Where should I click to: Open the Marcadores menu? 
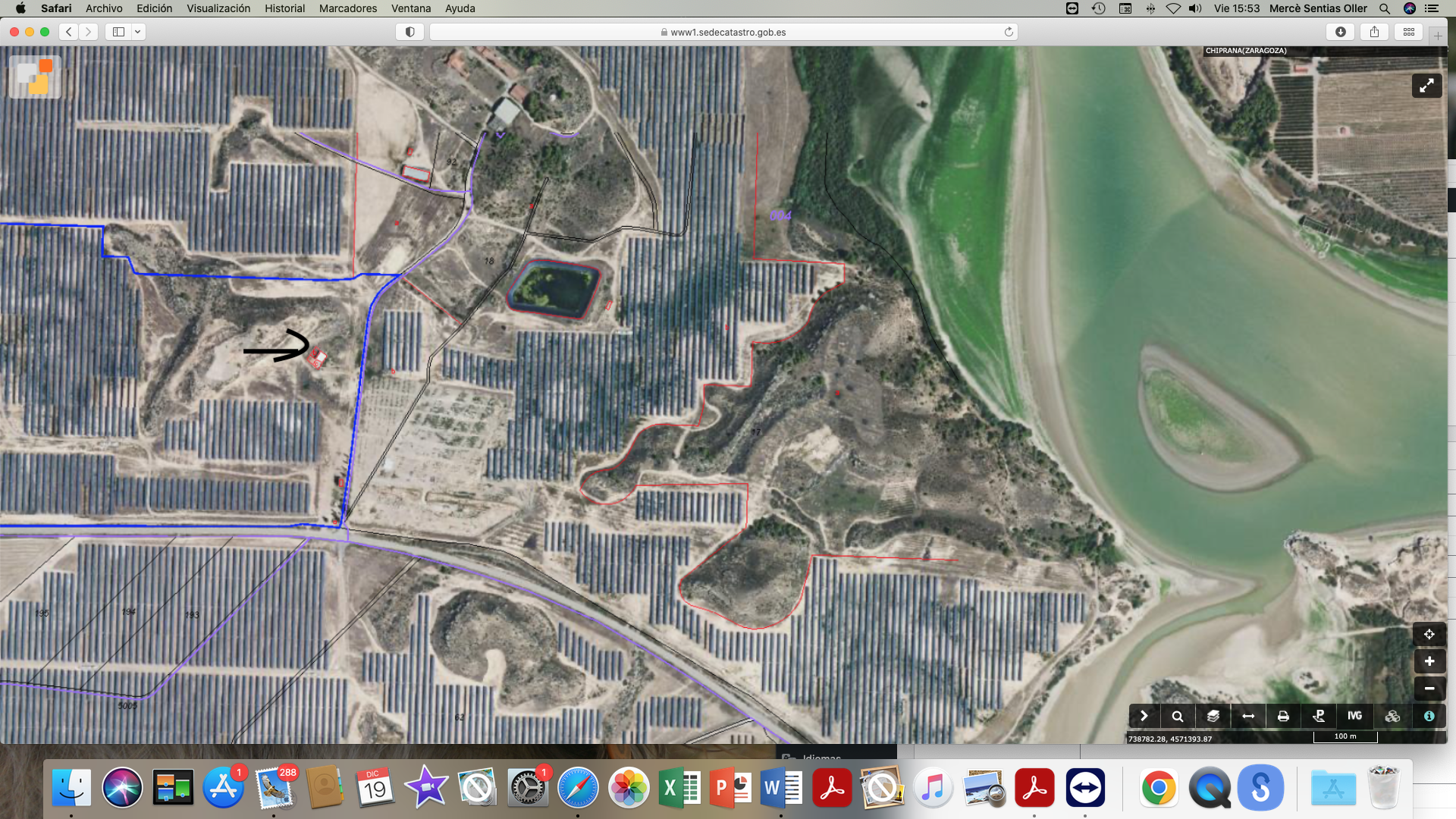point(347,8)
